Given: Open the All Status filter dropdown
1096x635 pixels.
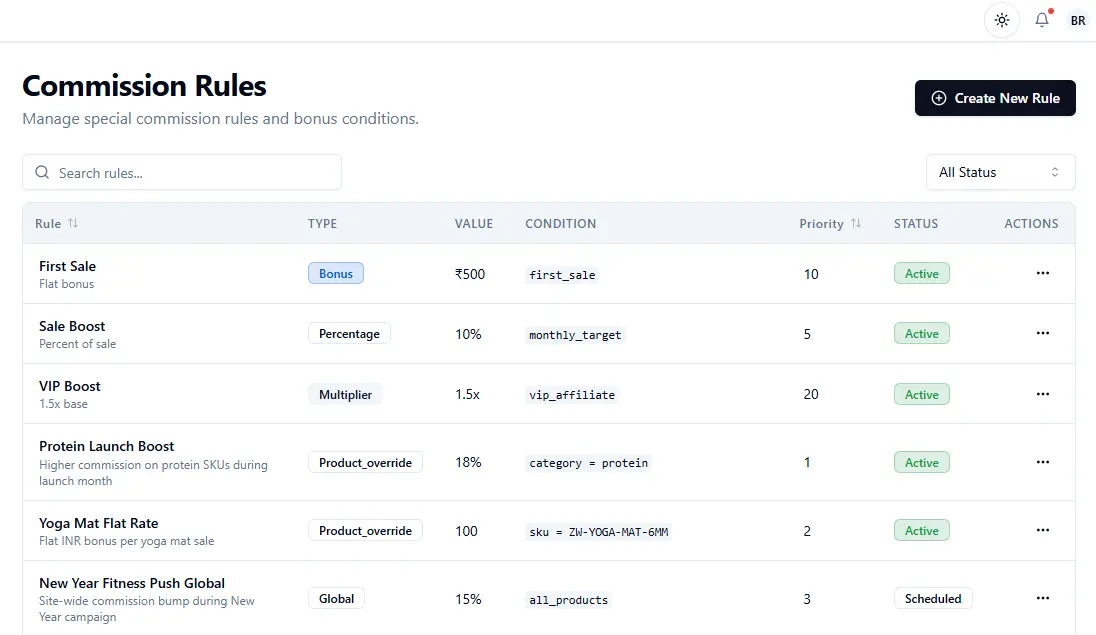Looking at the screenshot, I should 1000,172.
